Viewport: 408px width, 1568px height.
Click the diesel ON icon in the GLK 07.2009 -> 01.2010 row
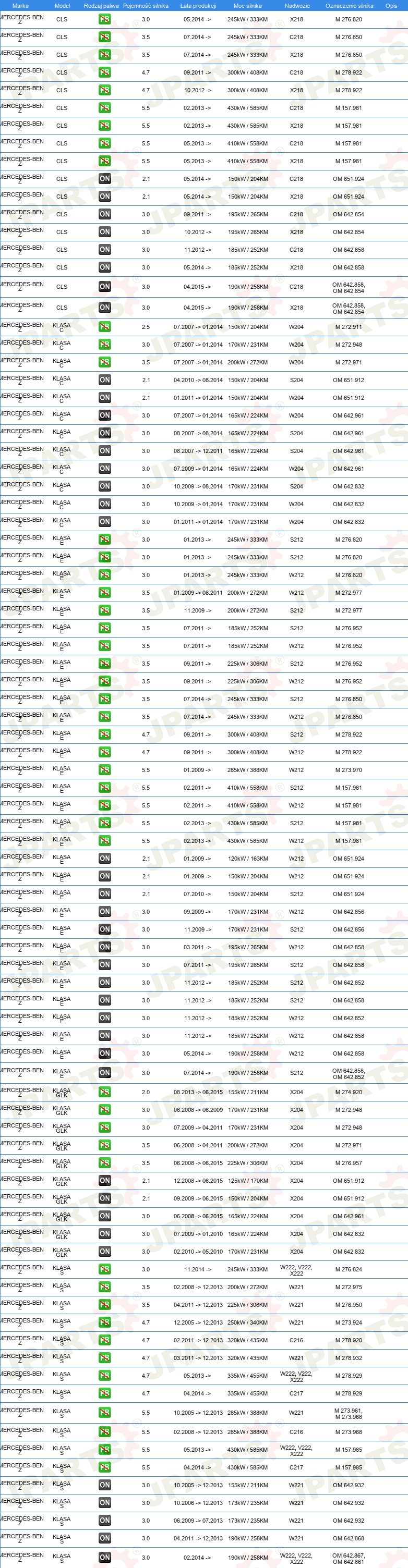pos(105,1234)
